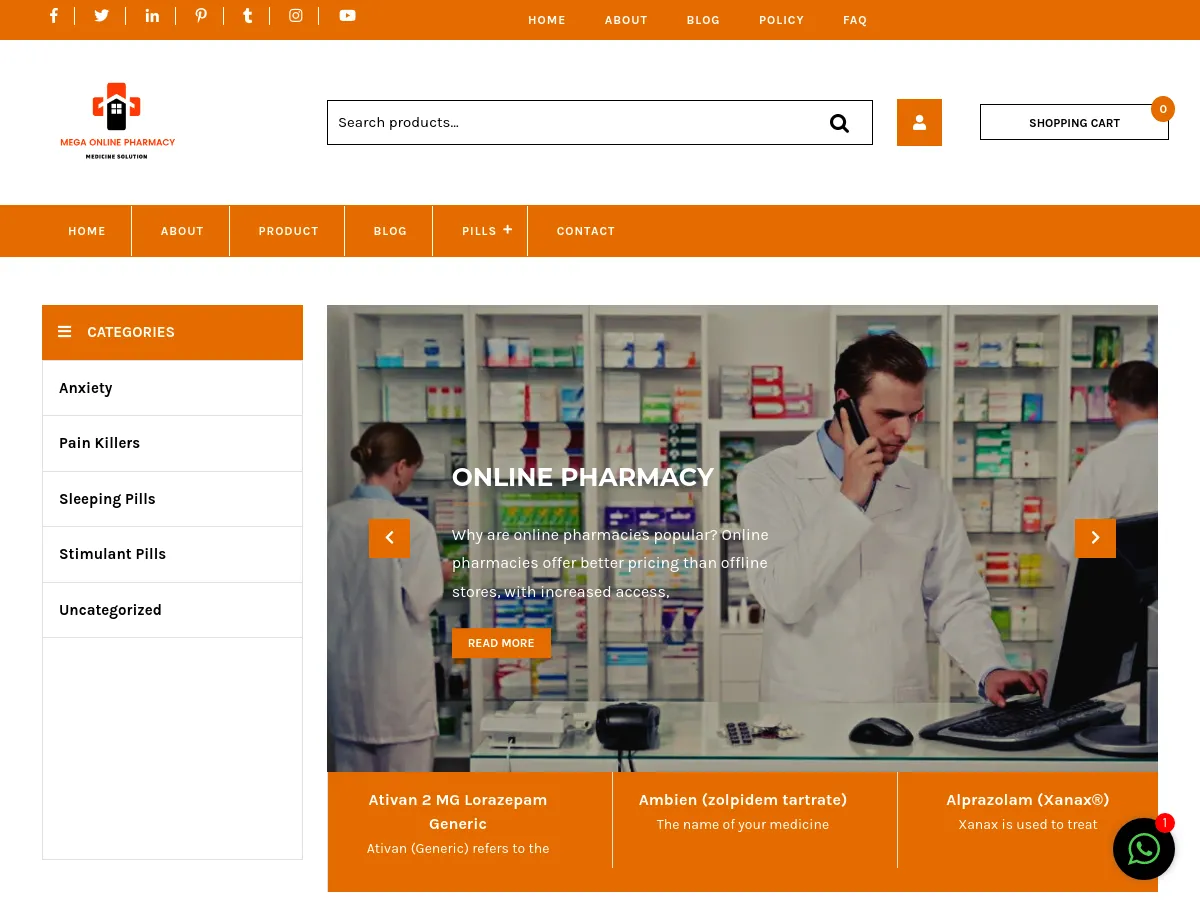Click the search magnifier icon

pos(839,122)
